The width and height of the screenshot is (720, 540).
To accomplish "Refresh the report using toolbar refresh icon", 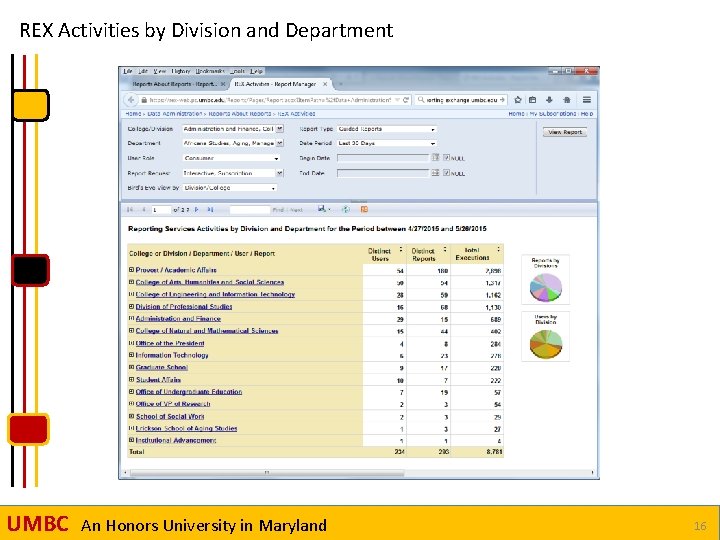I will point(346,209).
